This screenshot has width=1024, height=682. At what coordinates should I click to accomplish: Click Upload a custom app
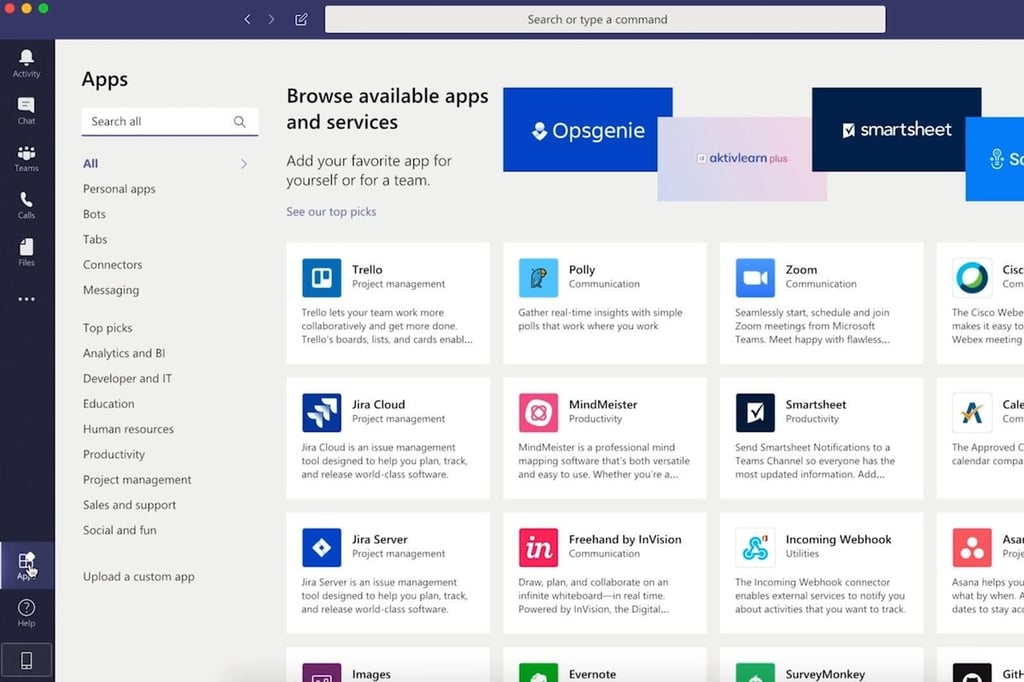click(138, 577)
